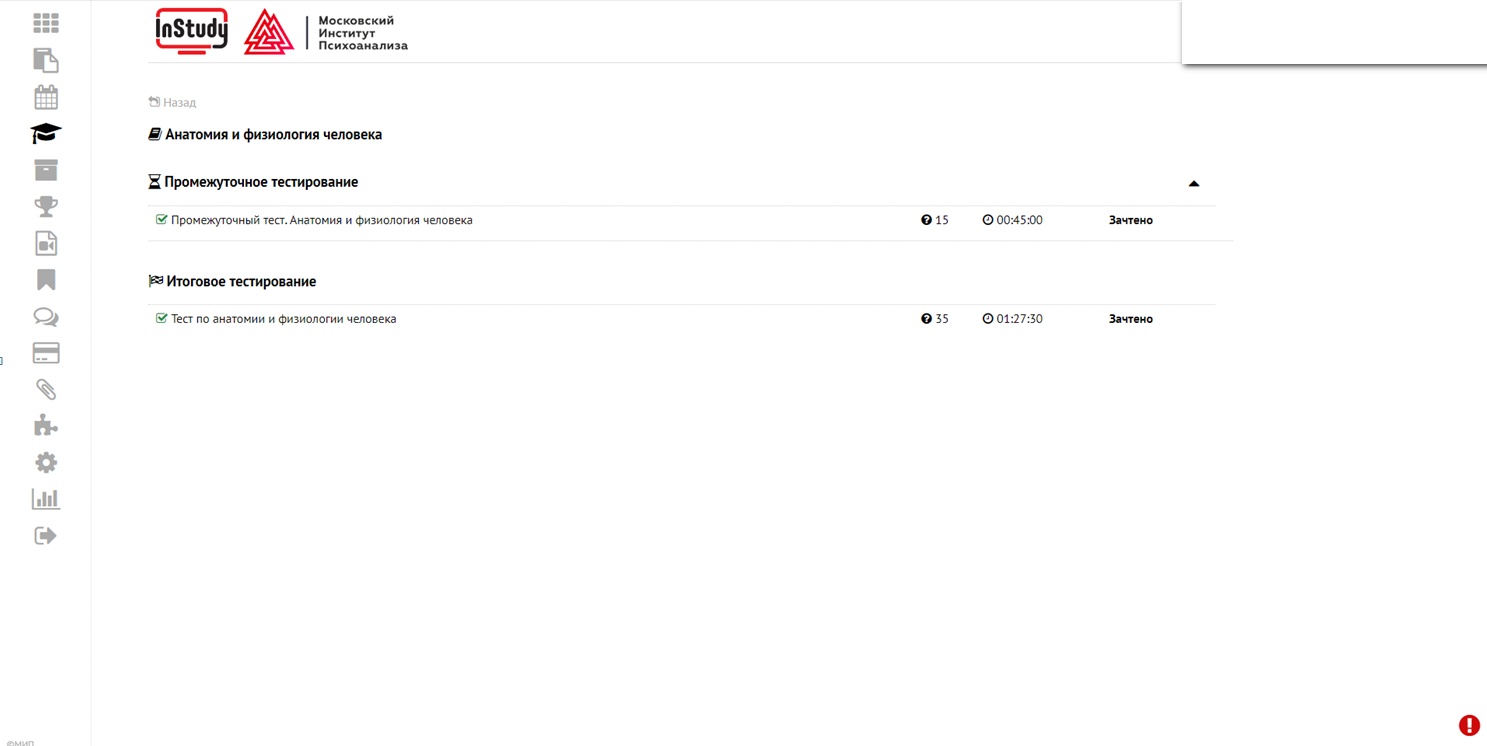
Task: Click the credit card payments icon
Action: click(46, 353)
